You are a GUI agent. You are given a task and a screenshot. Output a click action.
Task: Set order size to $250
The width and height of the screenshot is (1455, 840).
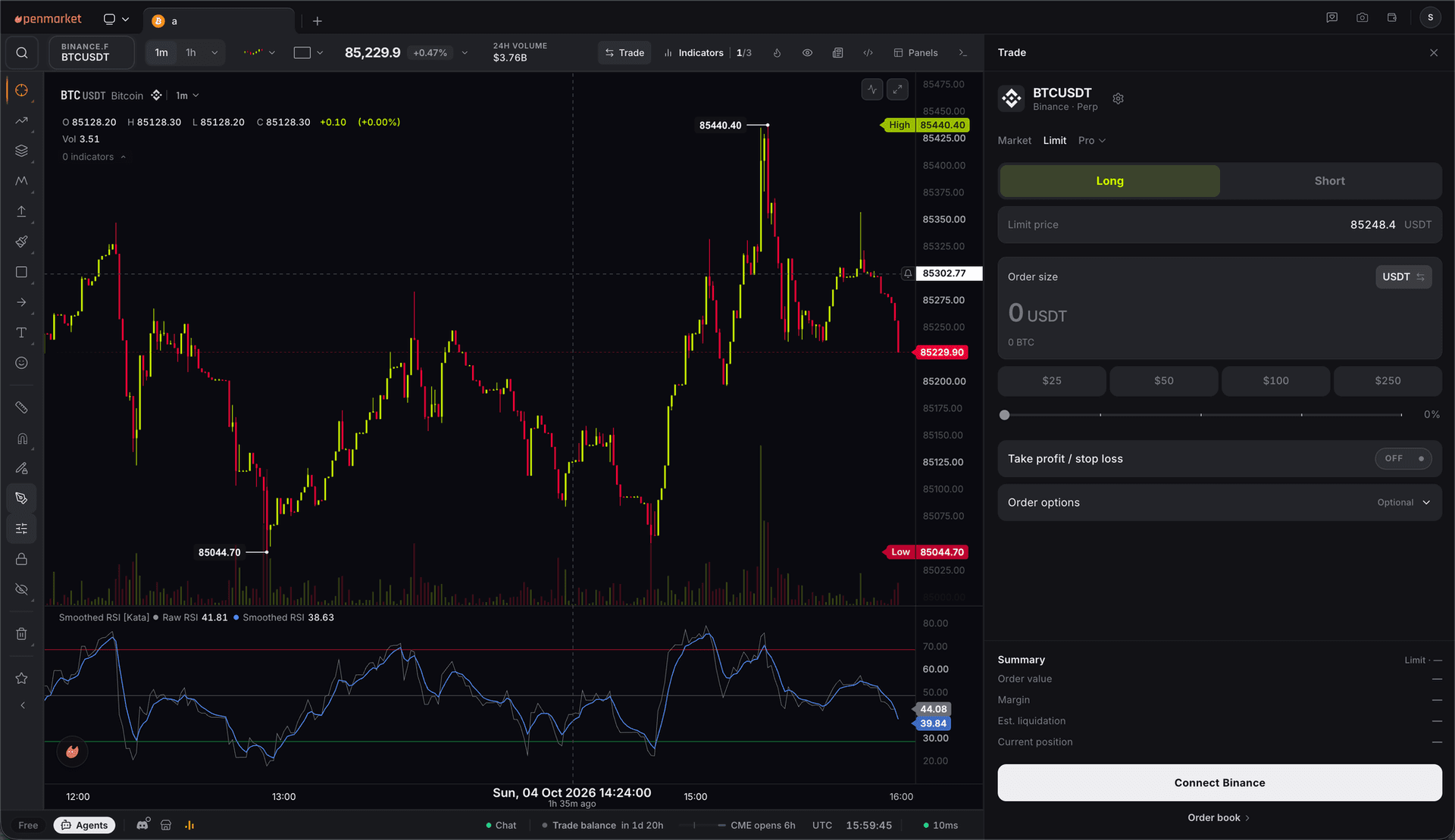pos(1388,380)
